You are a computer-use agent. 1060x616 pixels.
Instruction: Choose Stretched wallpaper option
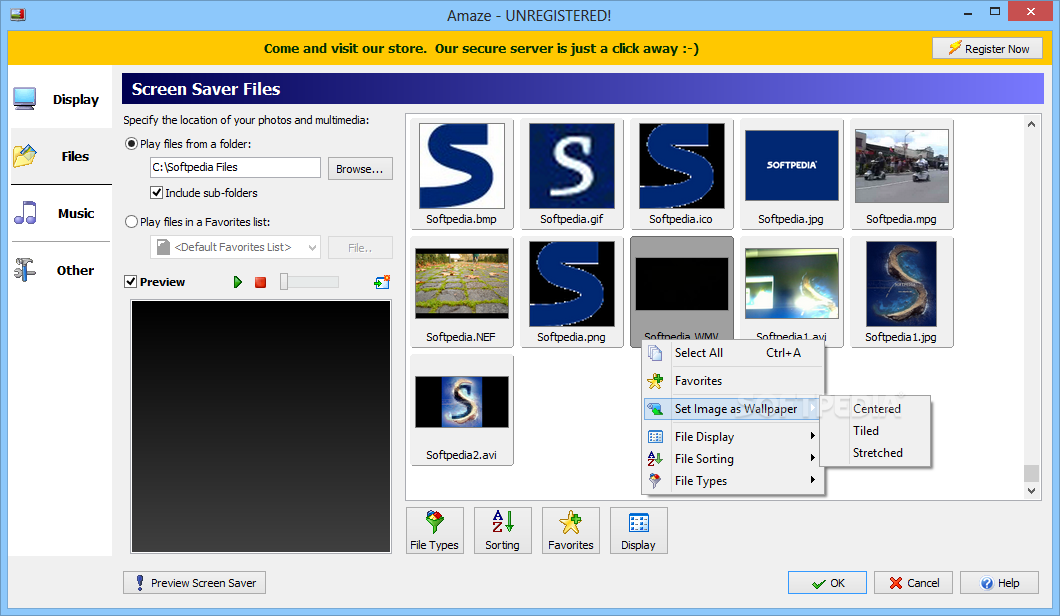[877, 453]
